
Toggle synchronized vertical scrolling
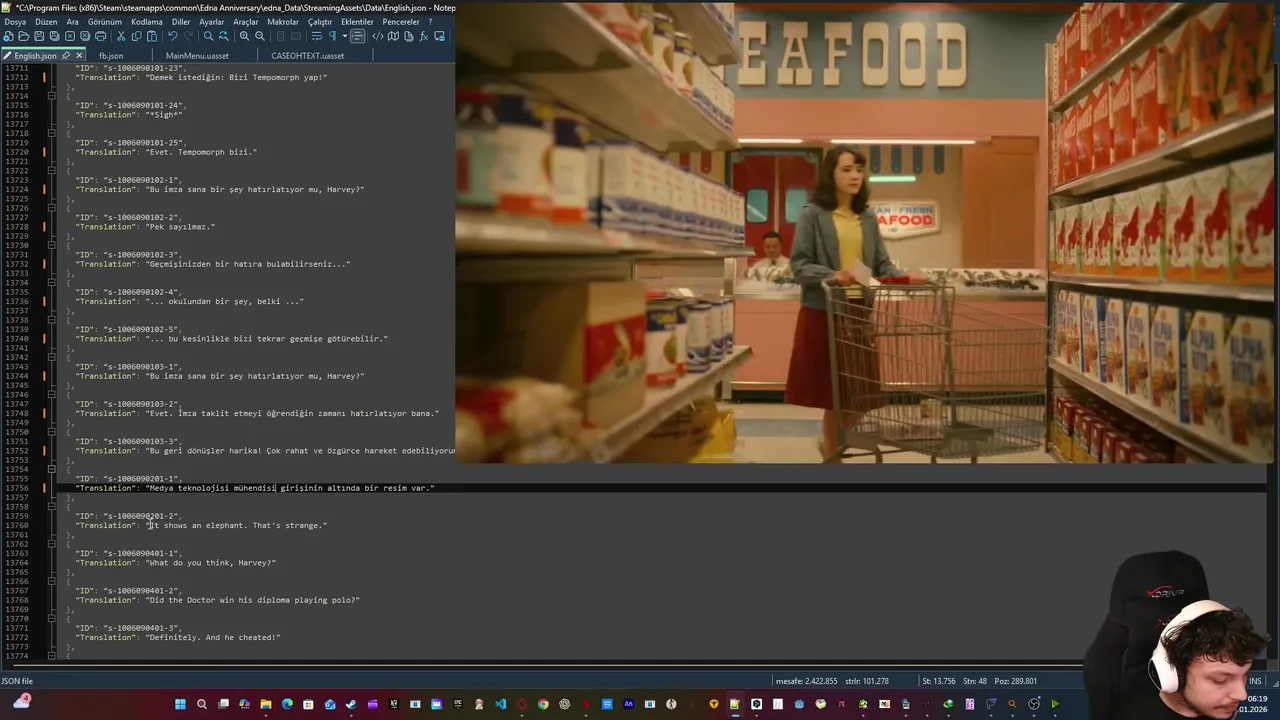(280, 36)
